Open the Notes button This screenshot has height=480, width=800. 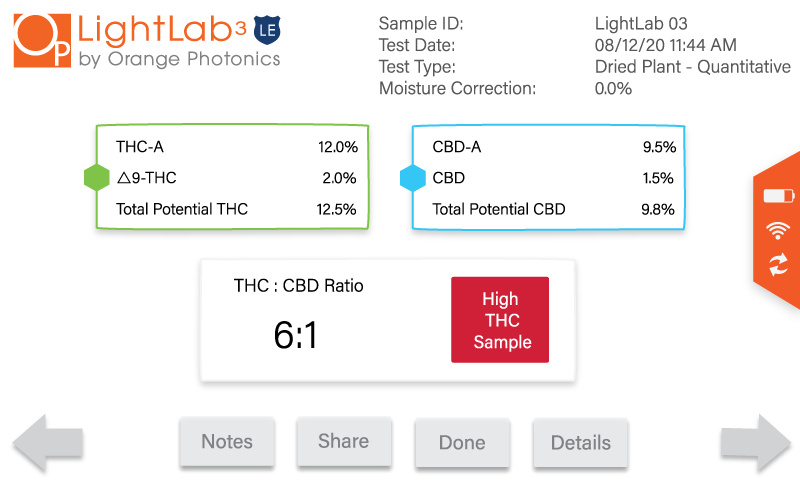[x=227, y=442]
